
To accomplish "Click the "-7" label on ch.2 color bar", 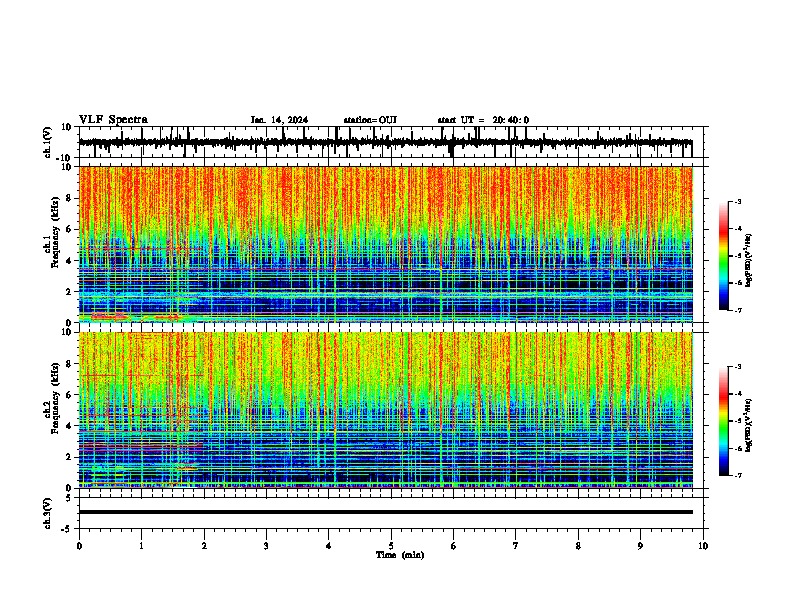I will pos(737,476).
